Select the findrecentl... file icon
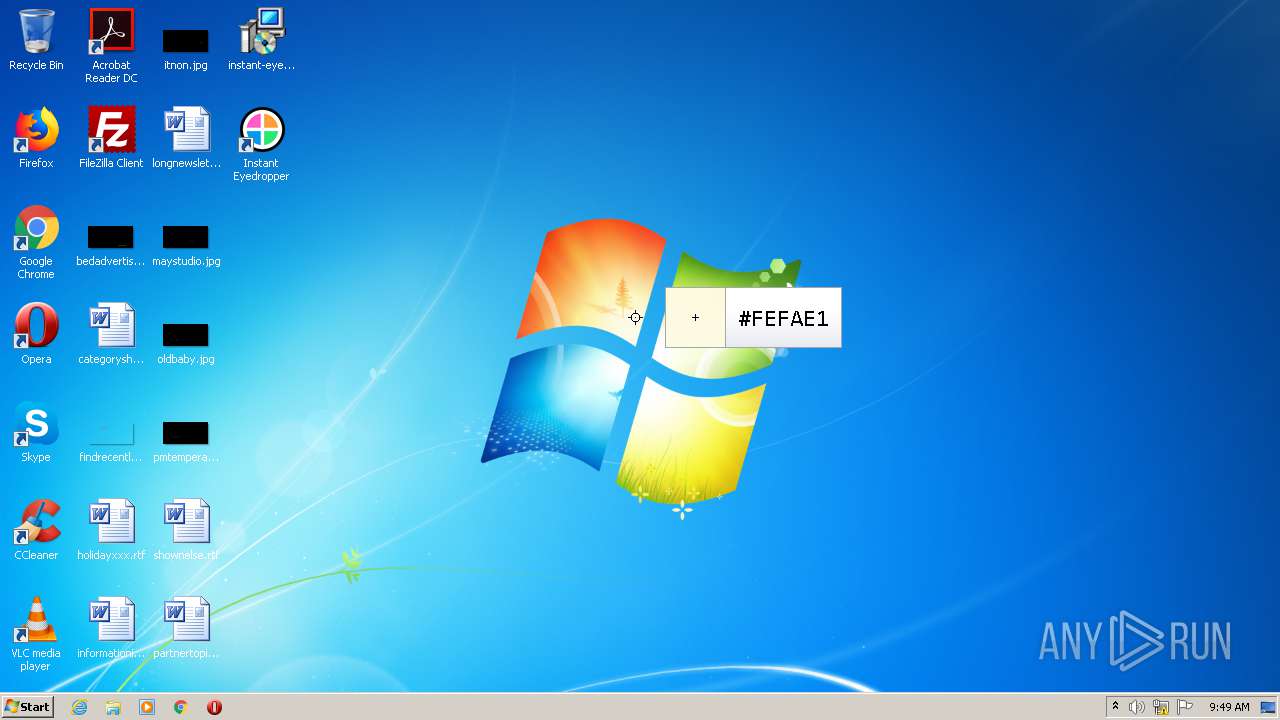Screen dimensions: 1280x720 [111, 439]
